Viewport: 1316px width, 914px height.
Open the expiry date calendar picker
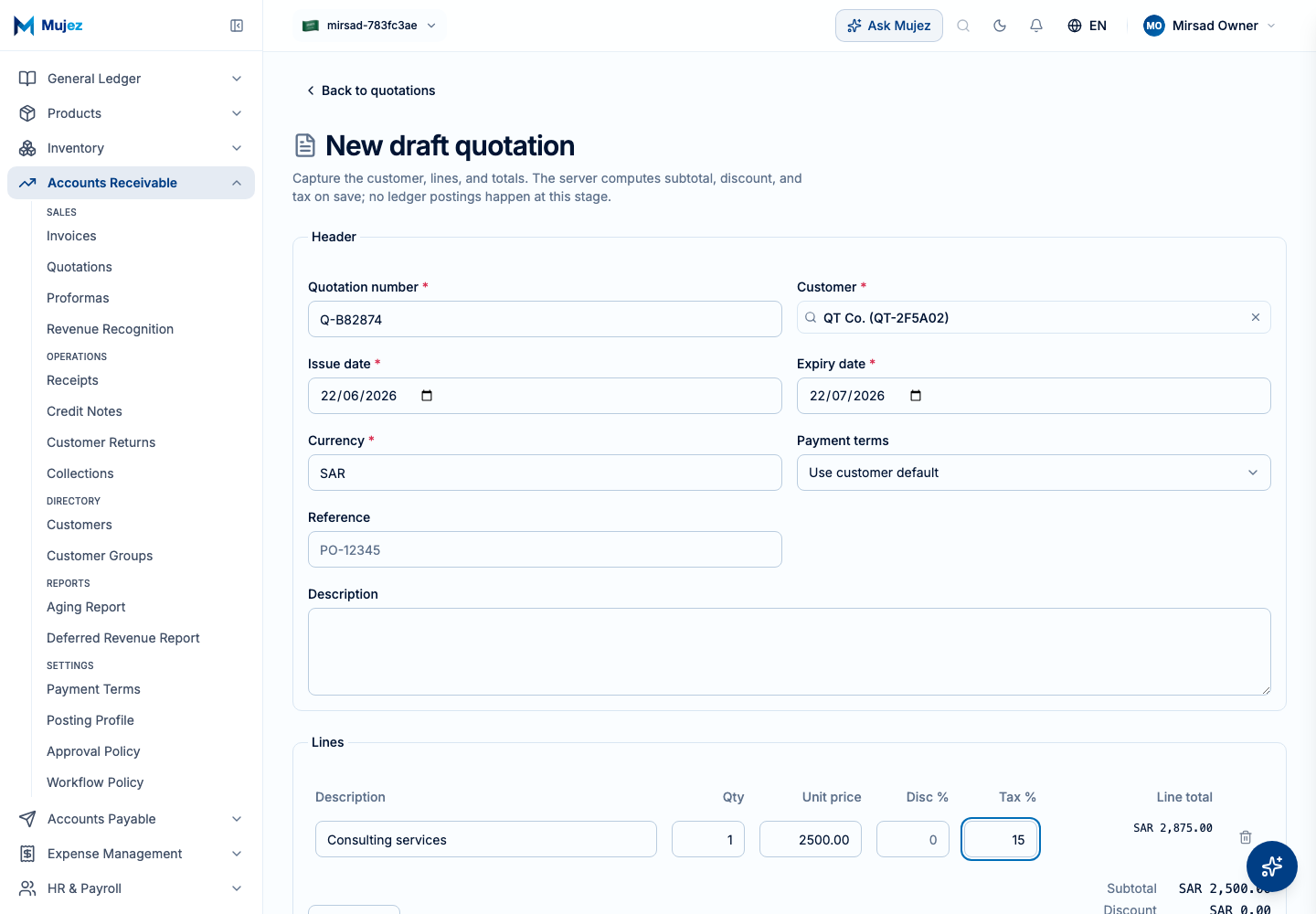point(916,396)
